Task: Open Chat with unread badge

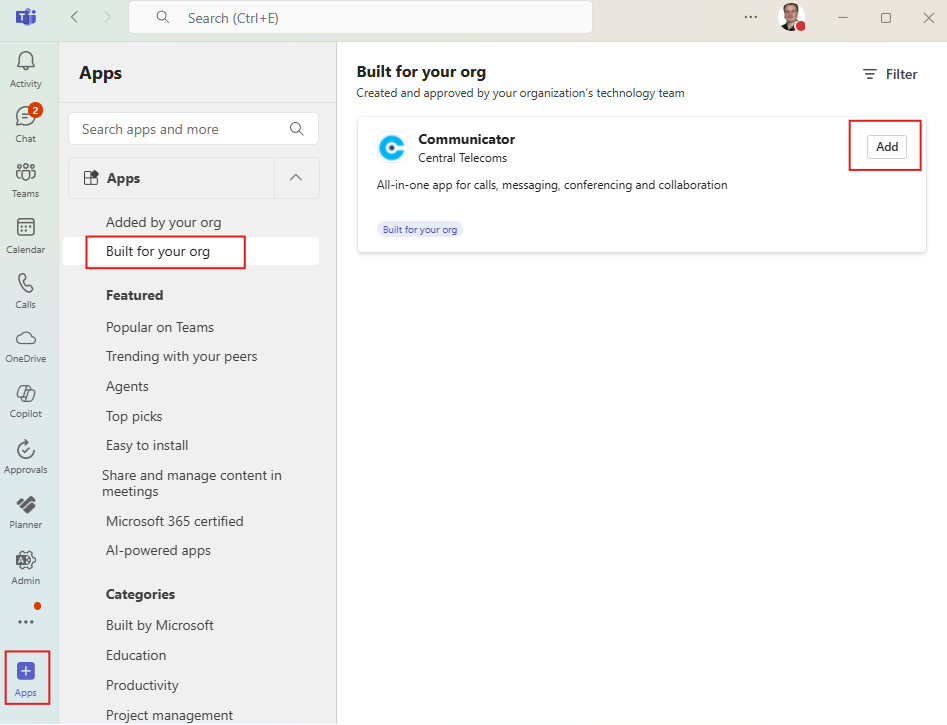Action: (26, 123)
